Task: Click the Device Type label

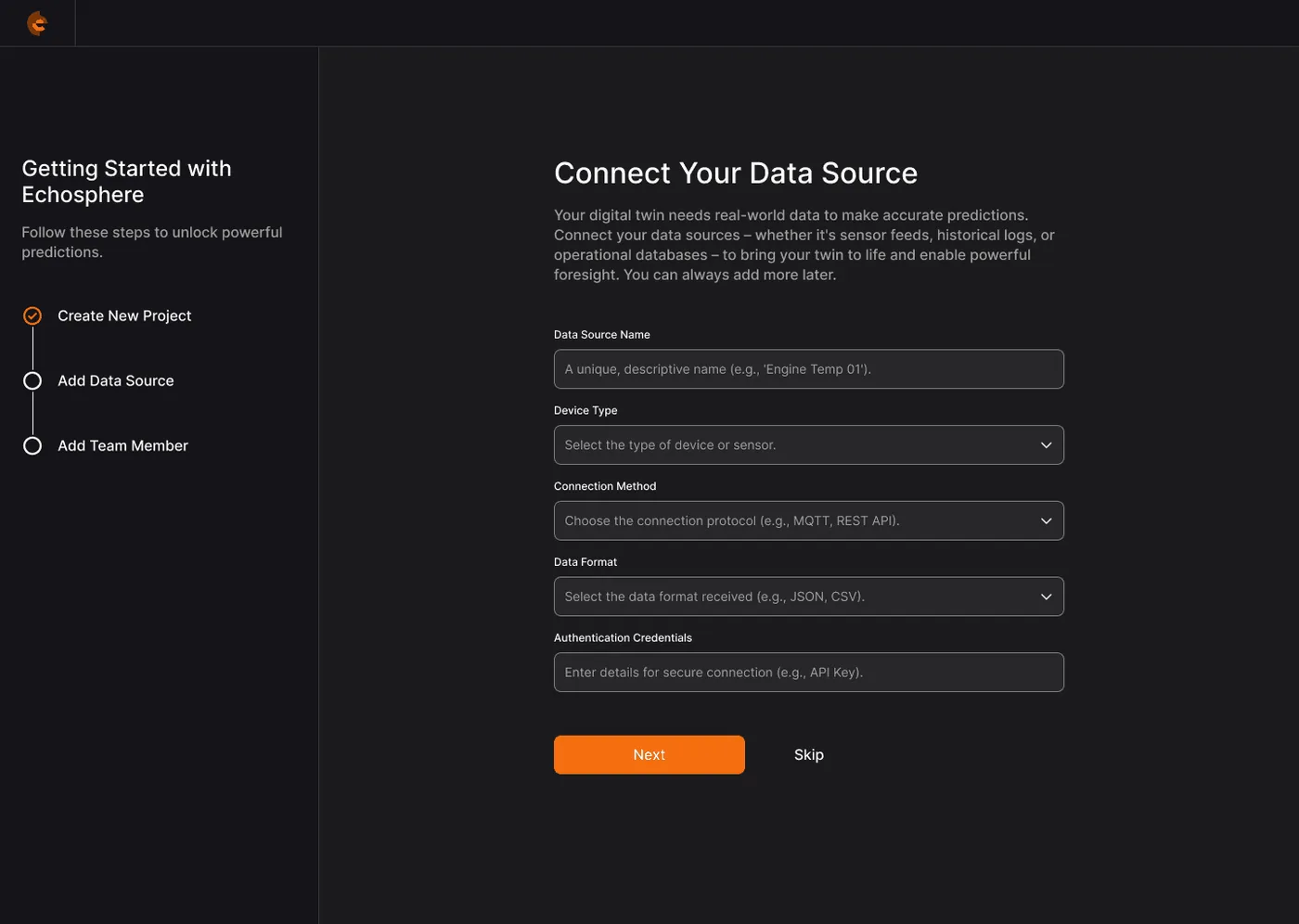Action: 585,411
